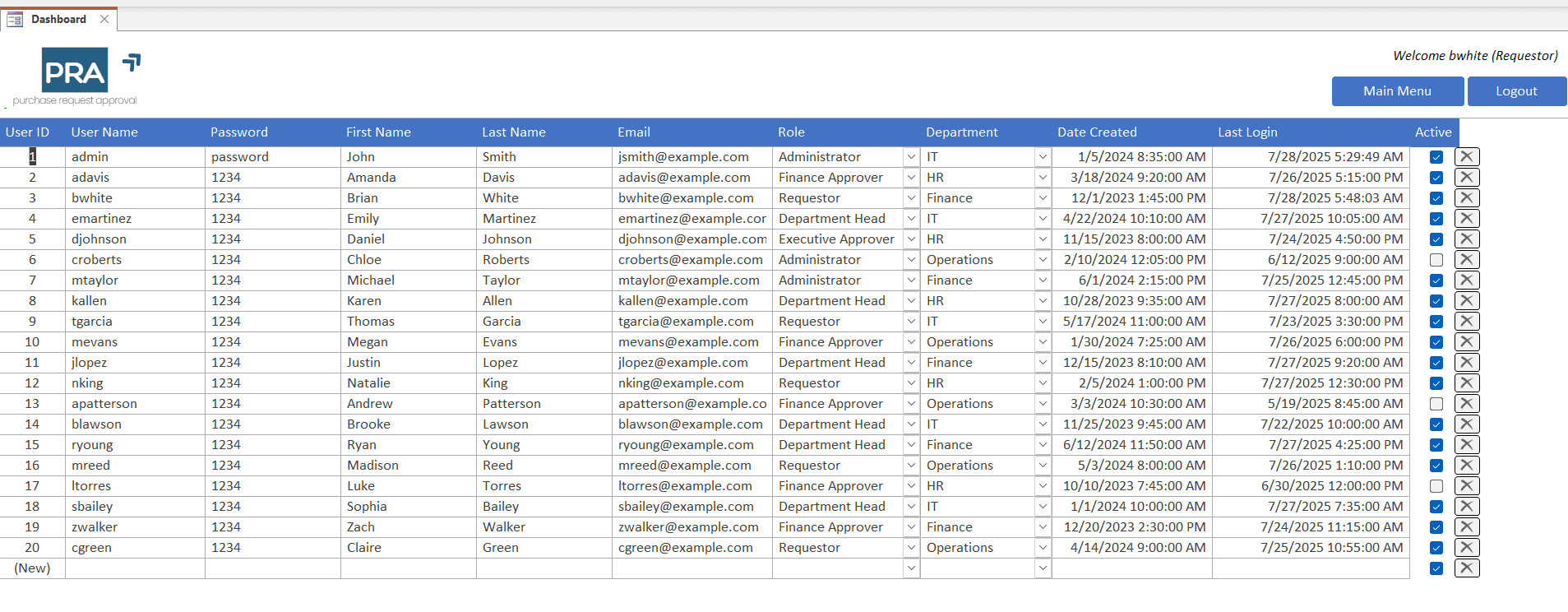Image resolution: width=1568 pixels, height=612 pixels.
Task: Expand Role dropdown for zwalker
Action: click(x=911, y=526)
